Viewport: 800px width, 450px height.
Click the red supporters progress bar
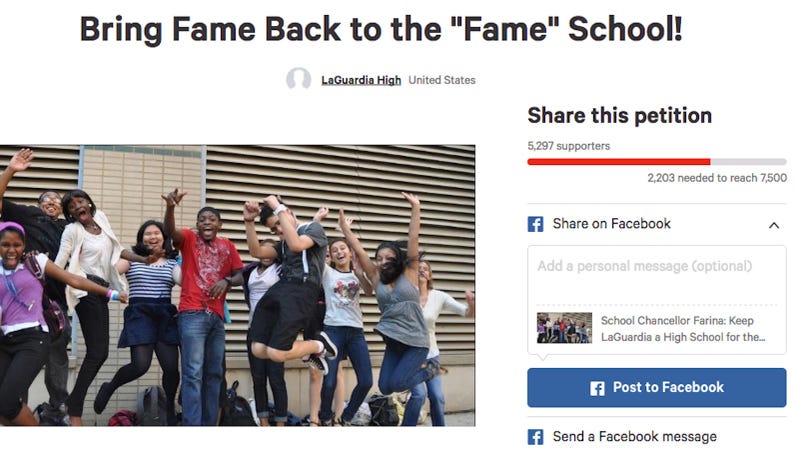coord(619,162)
